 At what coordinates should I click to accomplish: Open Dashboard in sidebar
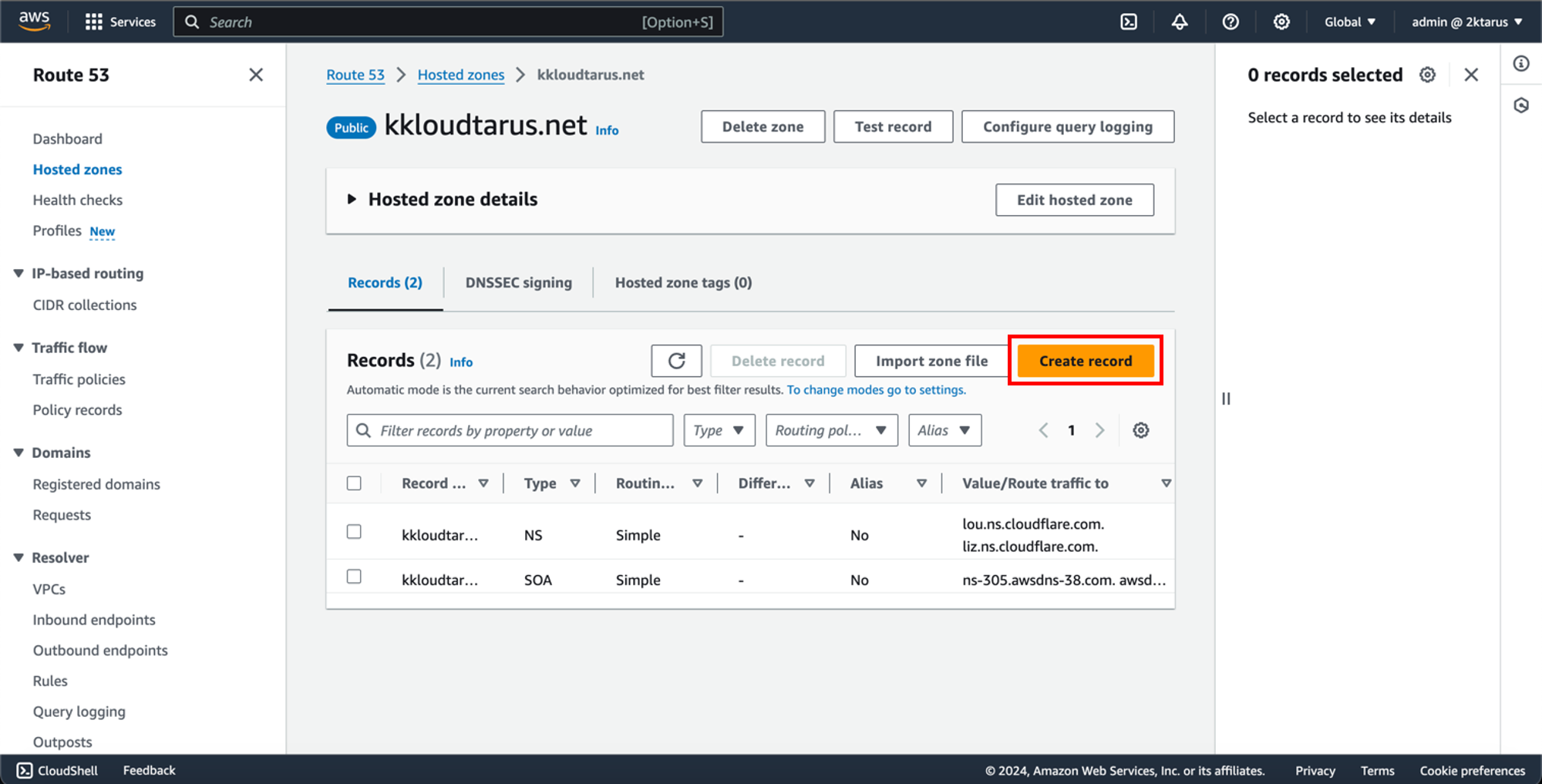click(x=67, y=139)
